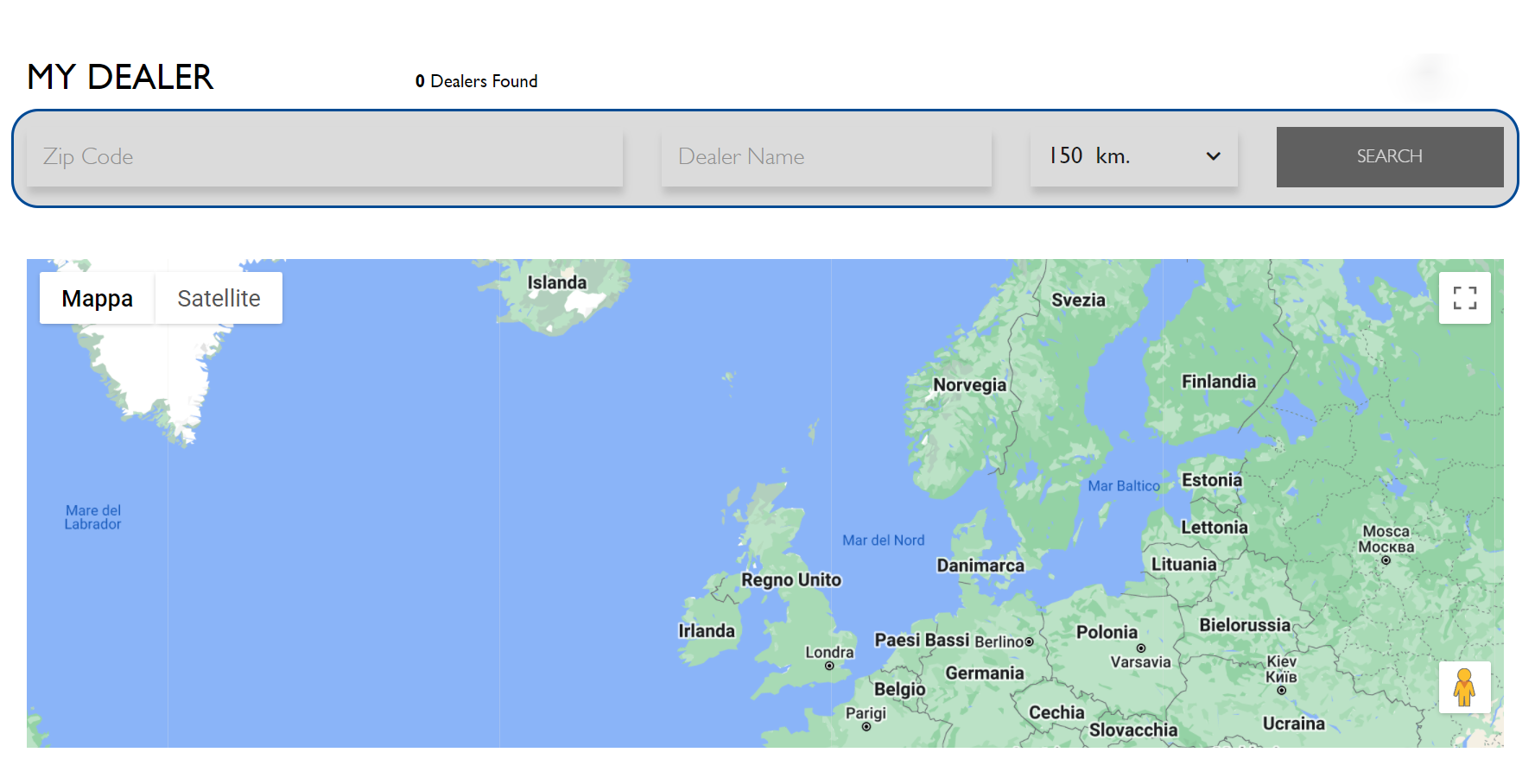
Task: Open the 150 km radius dropdown
Action: click(1133, 156)
